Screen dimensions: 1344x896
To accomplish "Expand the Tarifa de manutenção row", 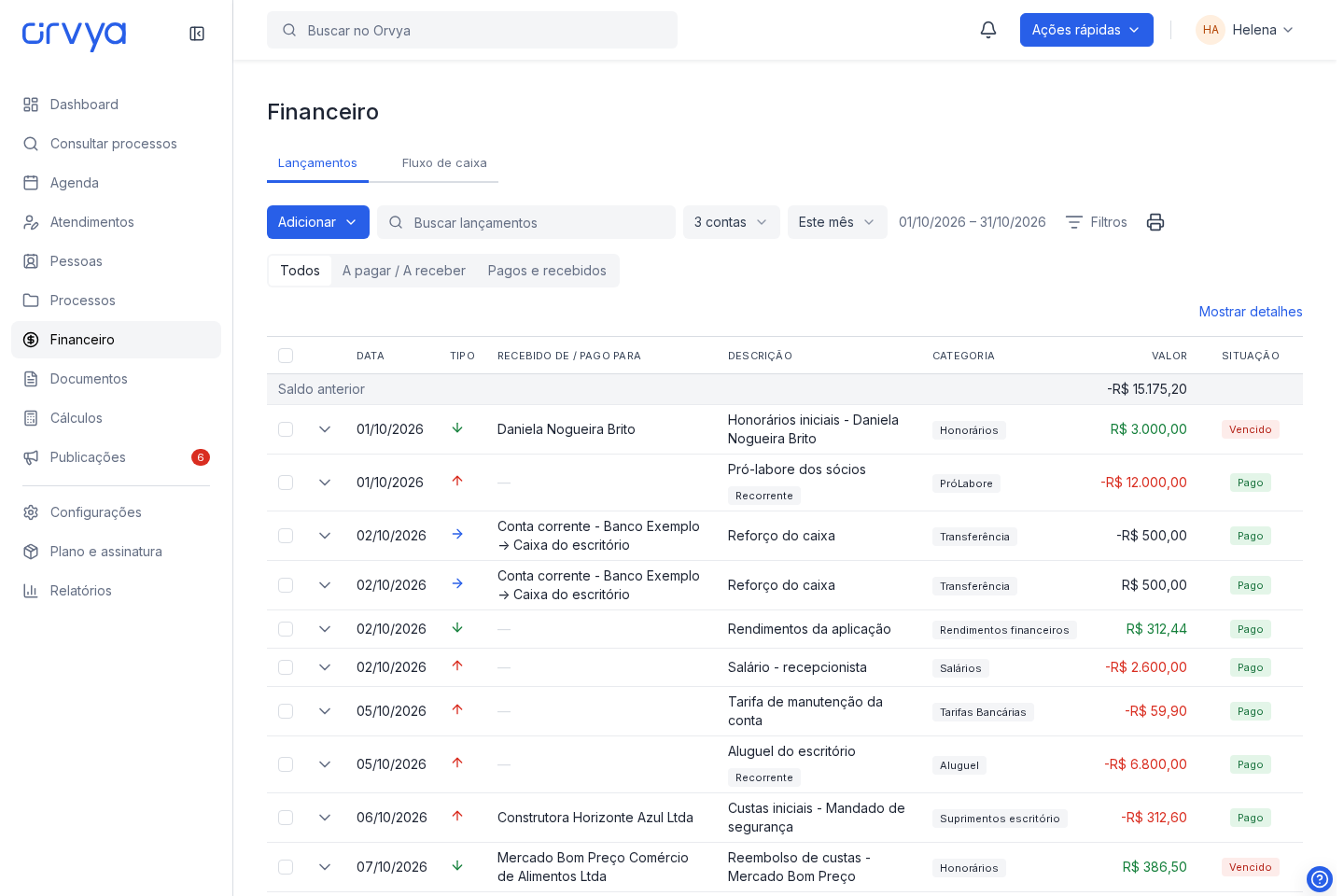I will point(325,711).
